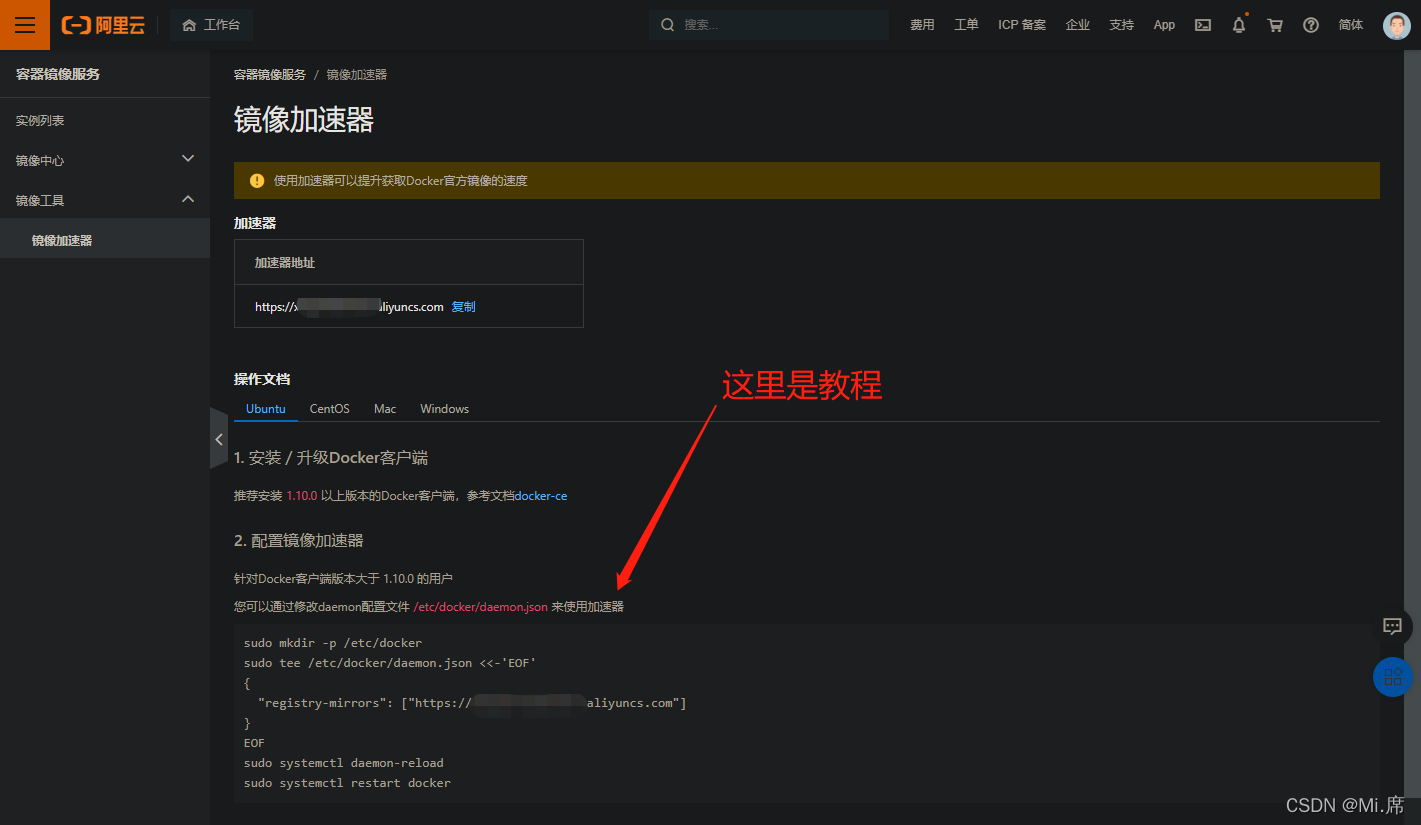
Task: Click the /etc/docker/daemon.json path text
Action: pos(481,607)
